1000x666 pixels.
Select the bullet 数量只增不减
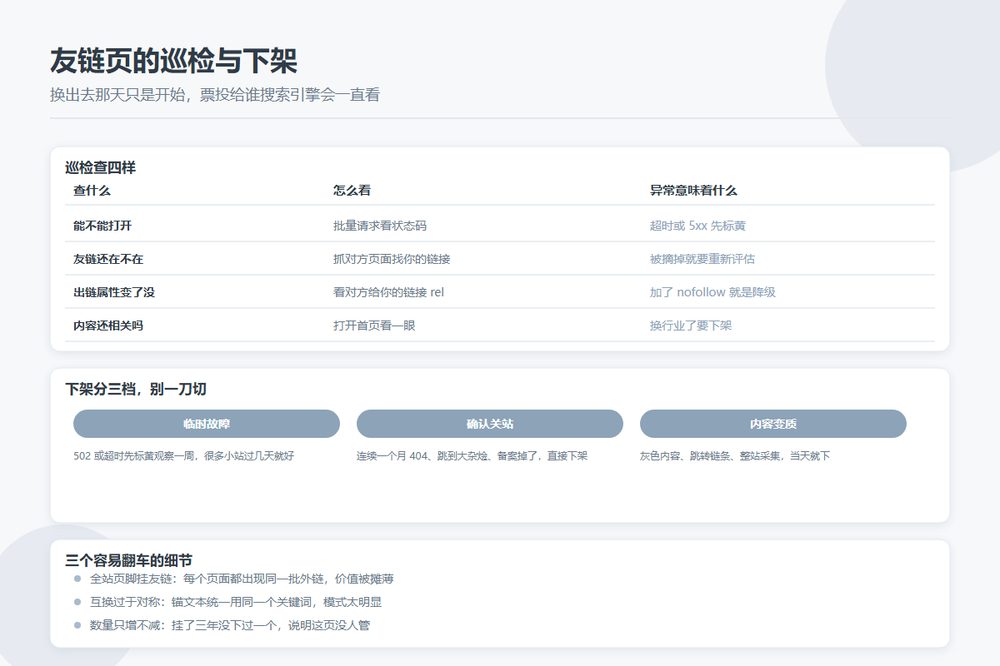click(x=125, y=625)
